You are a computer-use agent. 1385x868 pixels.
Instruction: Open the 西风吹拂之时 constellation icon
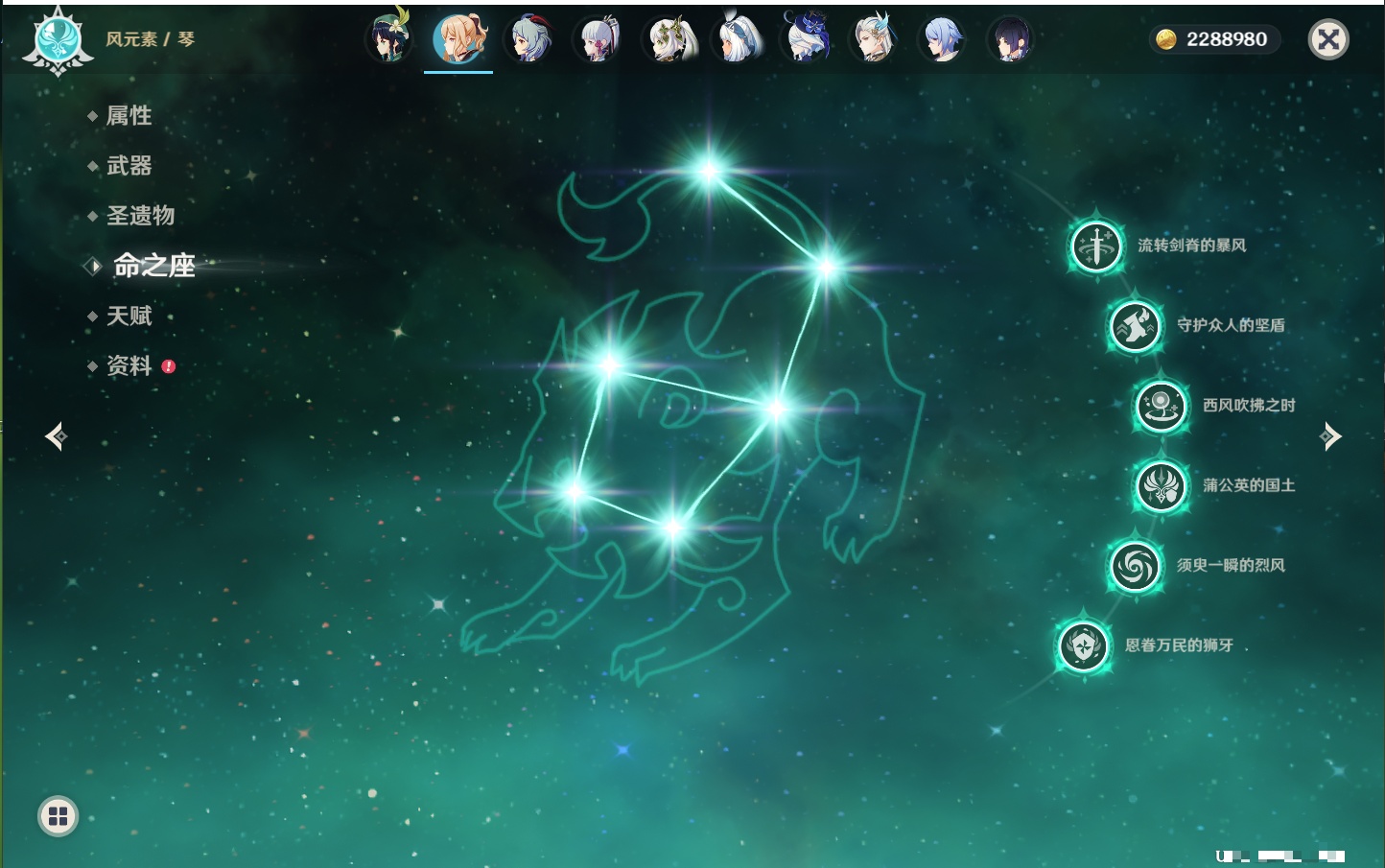(x=1161, y=406)
